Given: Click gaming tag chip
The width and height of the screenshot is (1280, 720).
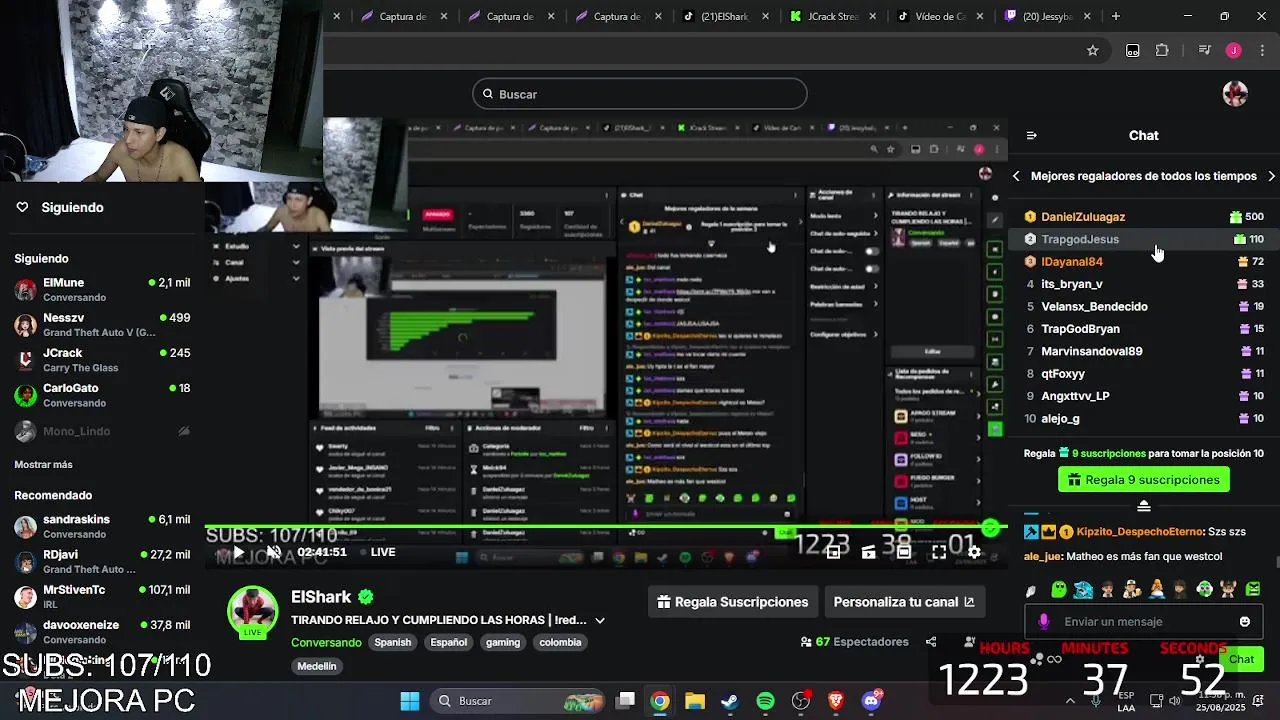Looking at the screenshot, I should (x=503, y=642).
